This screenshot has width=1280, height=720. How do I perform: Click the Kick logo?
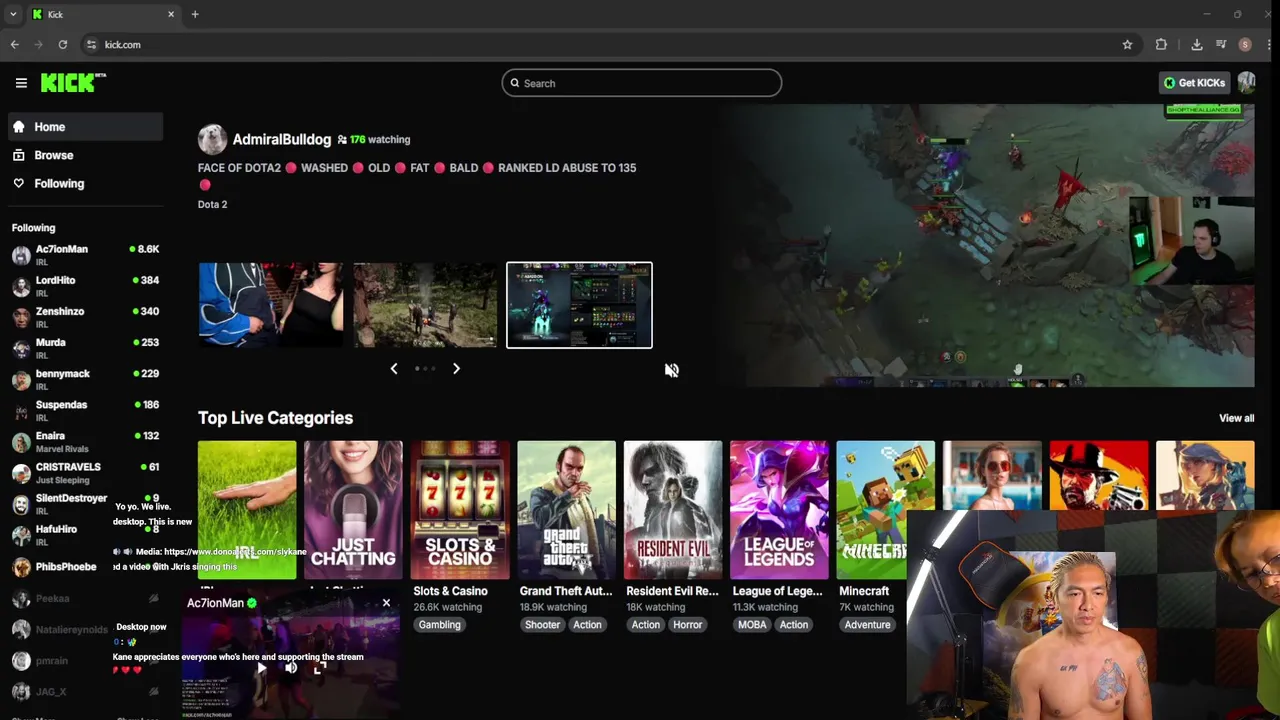point(73,83)
